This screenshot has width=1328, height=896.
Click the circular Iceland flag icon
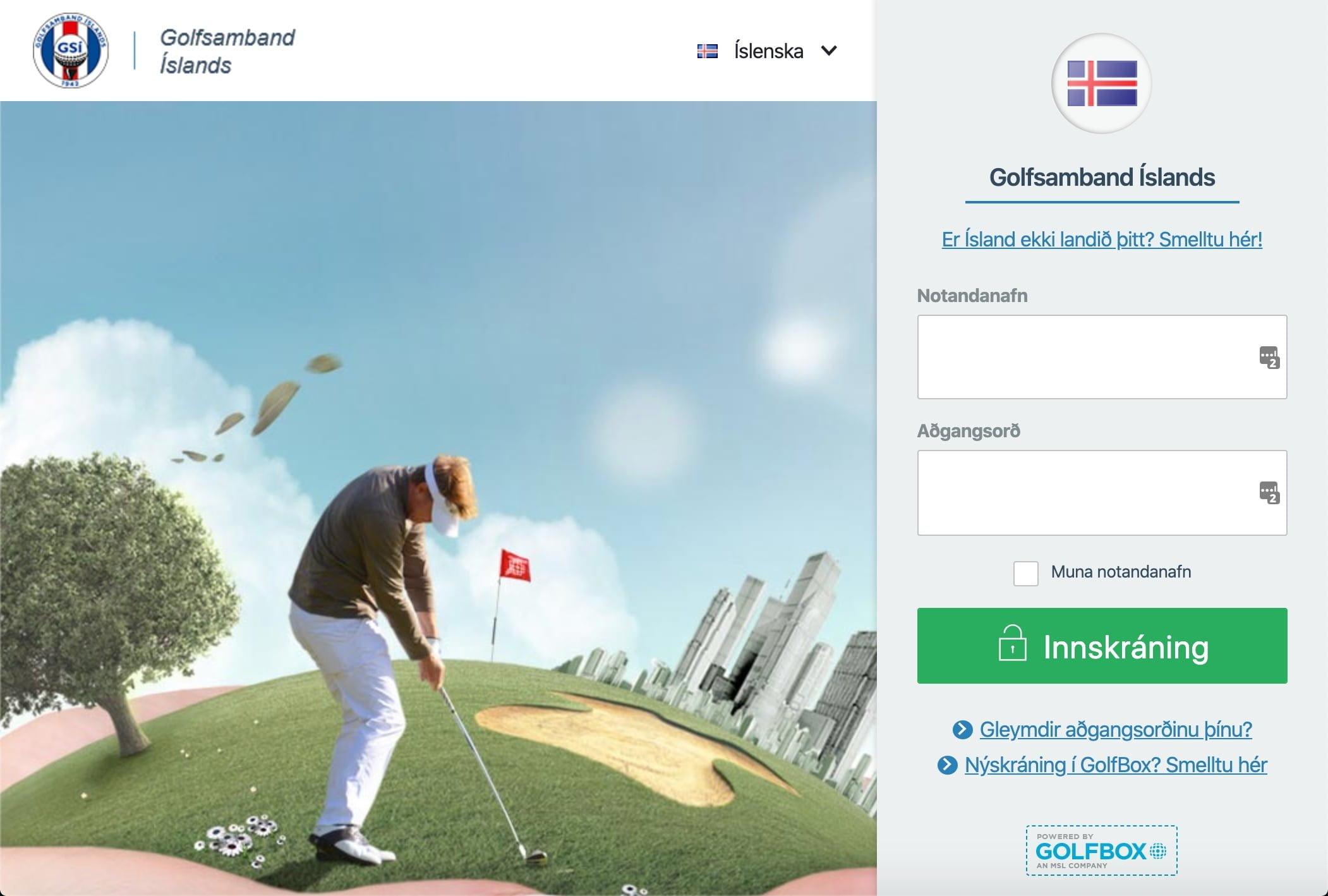click(x=1101, y=83)
